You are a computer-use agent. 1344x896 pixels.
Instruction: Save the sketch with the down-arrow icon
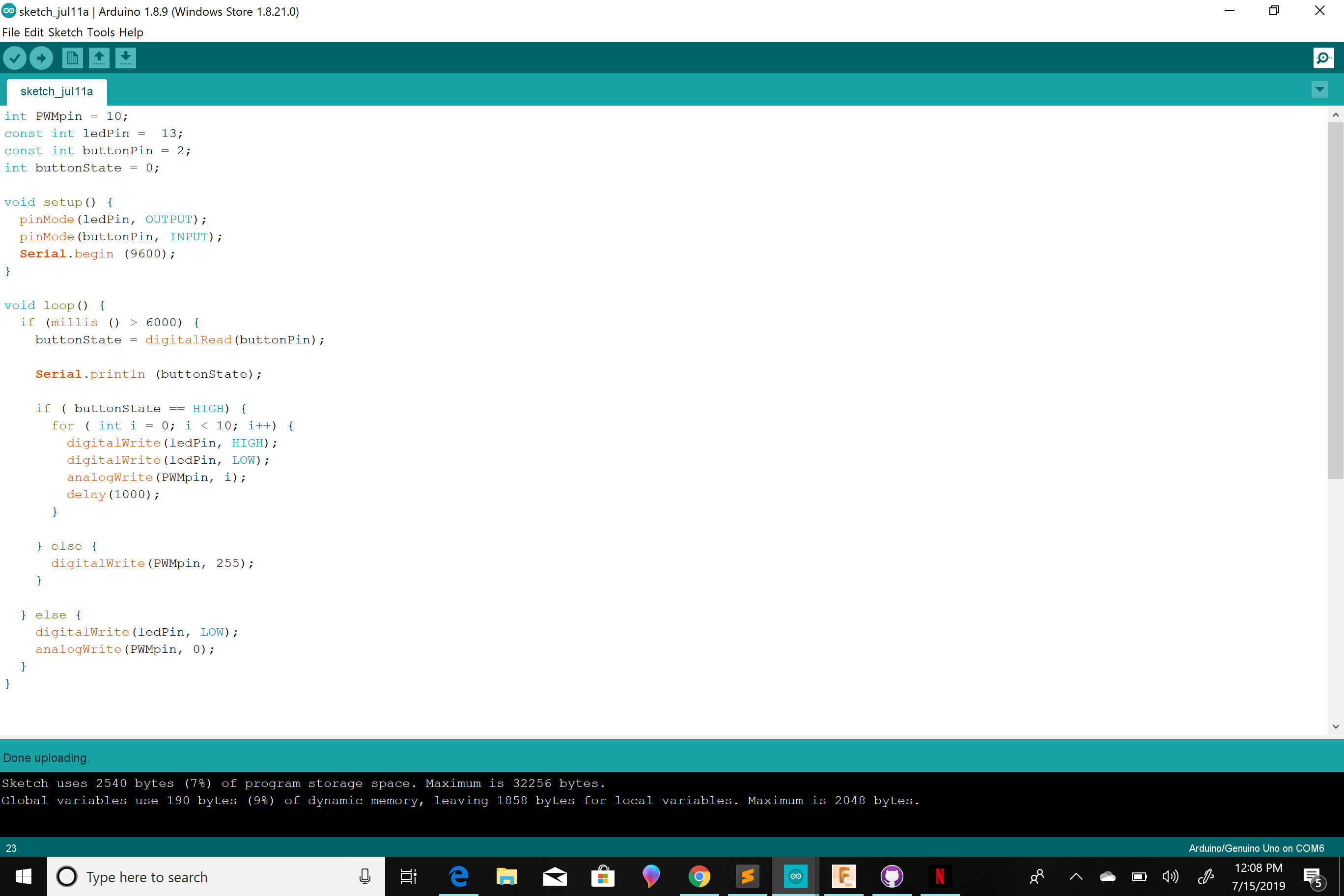(126, 57)
